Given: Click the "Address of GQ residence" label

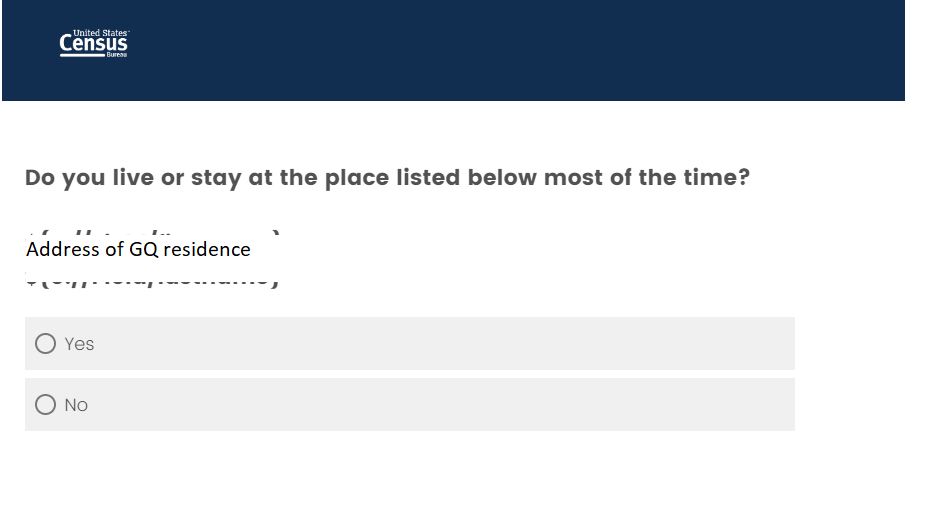Looking at the screenshot, I should tap(138, 249).
